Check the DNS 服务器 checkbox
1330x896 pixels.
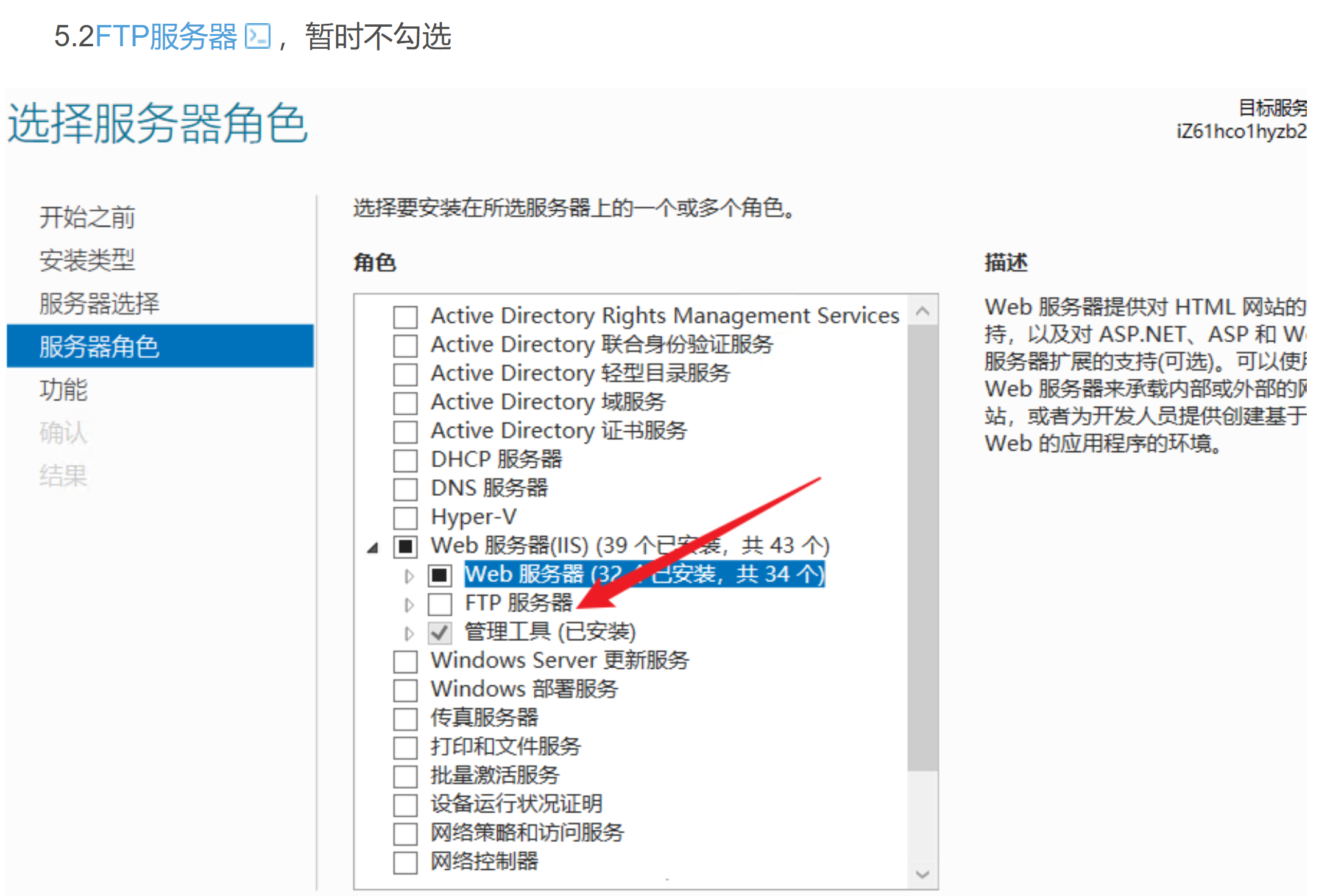(x=405, y=489)
